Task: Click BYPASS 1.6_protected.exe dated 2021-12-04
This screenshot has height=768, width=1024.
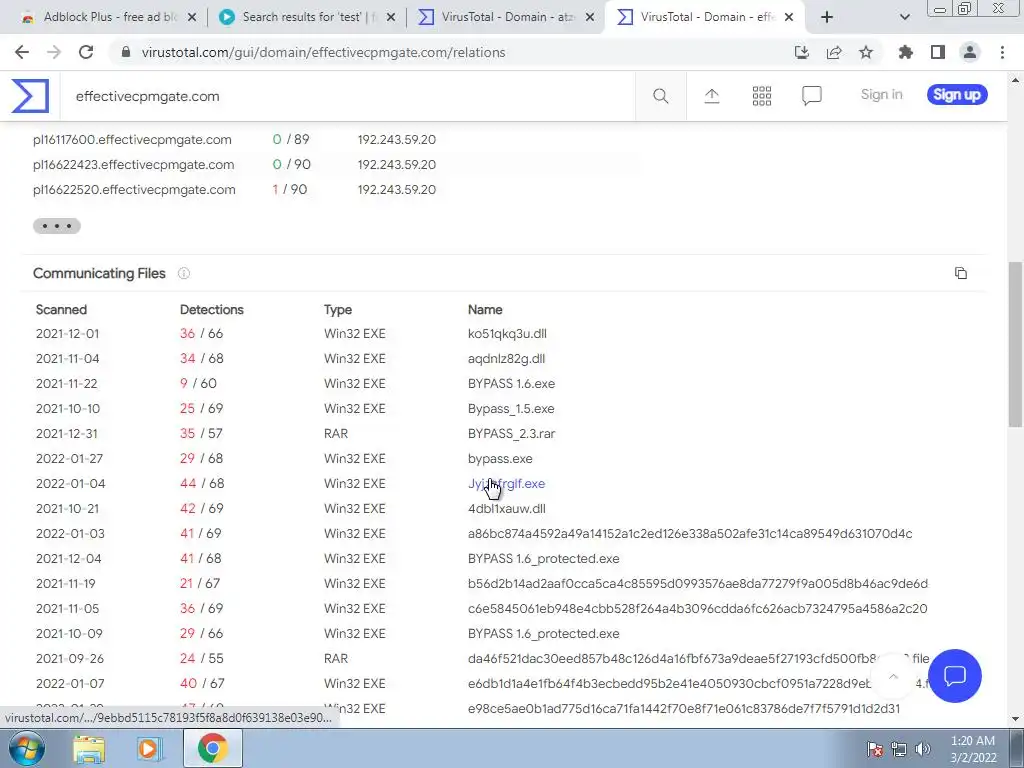Action: 543,559
